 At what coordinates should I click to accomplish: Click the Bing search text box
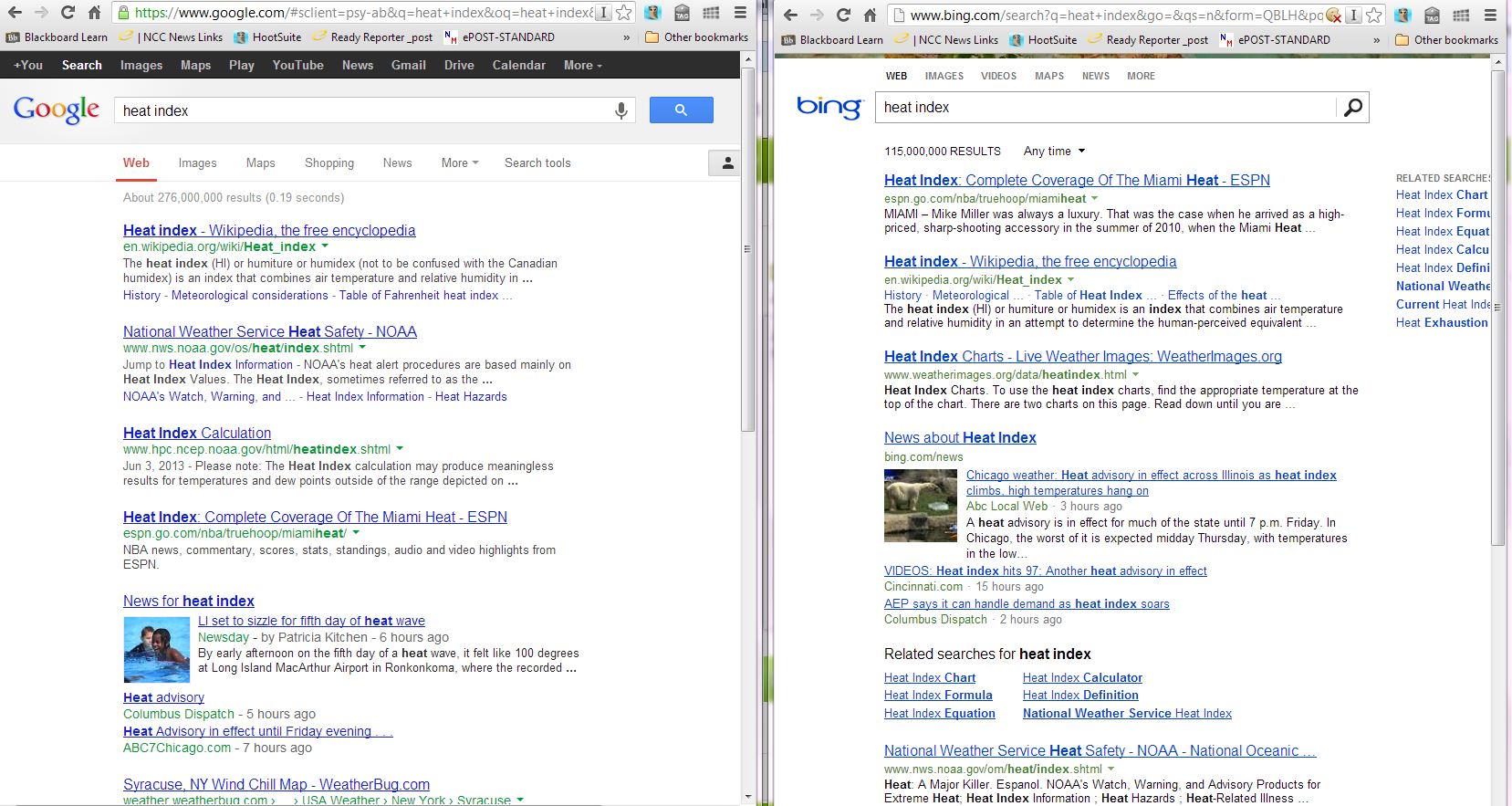pos(1105,107)
